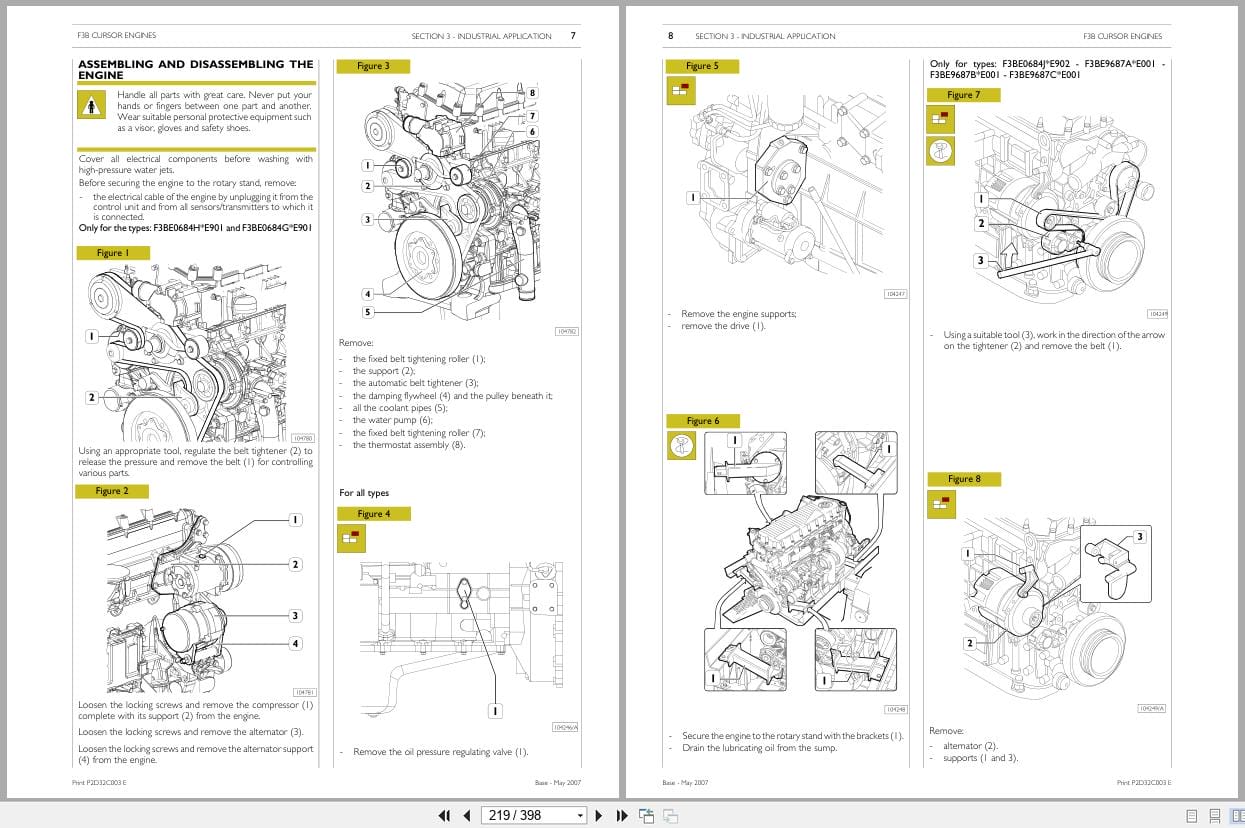Select the Figure 1 label
Image resolution: width=1245 pixels, height=828 pixels.
click(113, 253)
